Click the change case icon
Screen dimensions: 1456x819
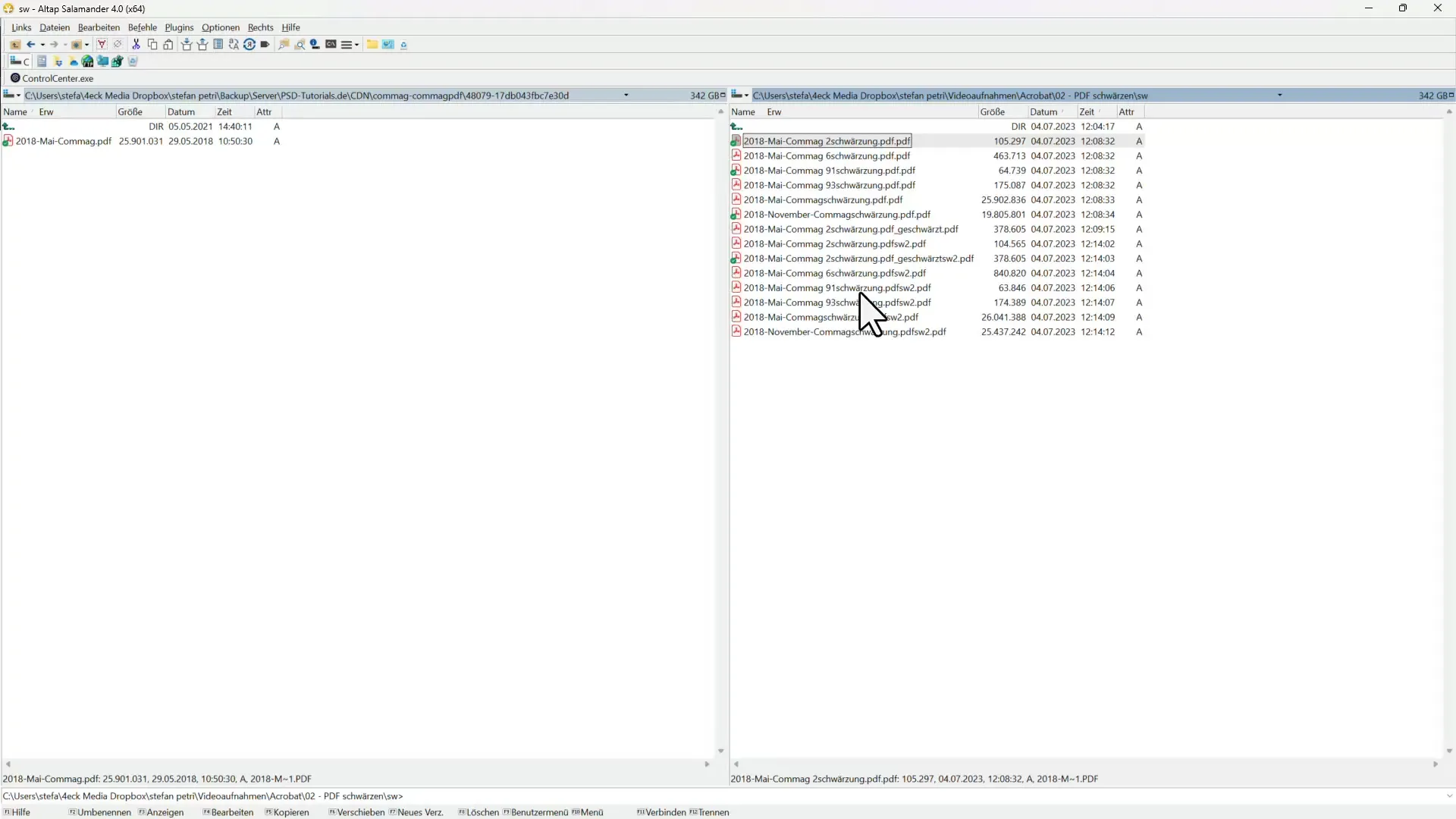click(234, 45)
